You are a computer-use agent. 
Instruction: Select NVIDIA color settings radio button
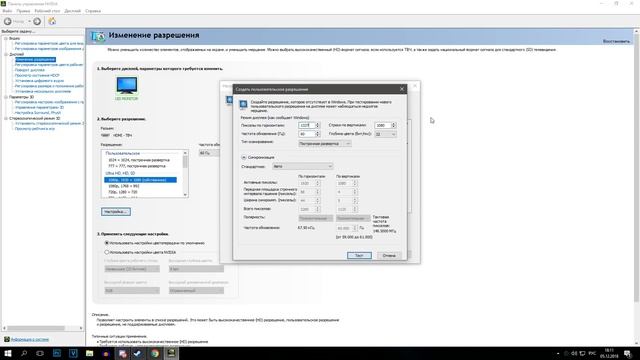click(x=107, y=253)
